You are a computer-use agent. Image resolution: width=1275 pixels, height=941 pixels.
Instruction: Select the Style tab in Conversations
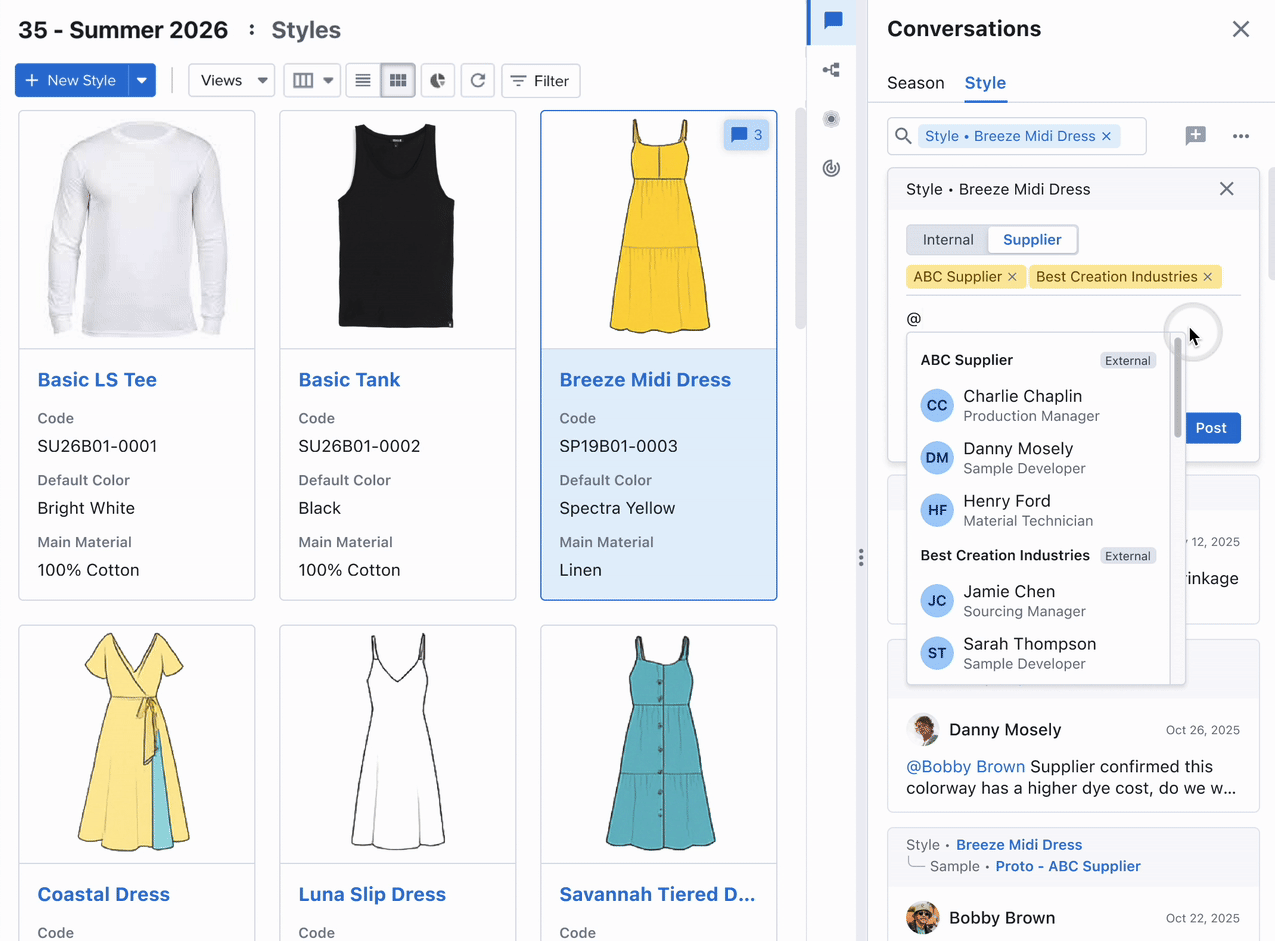pyautogui.click(x=985, y=83)
